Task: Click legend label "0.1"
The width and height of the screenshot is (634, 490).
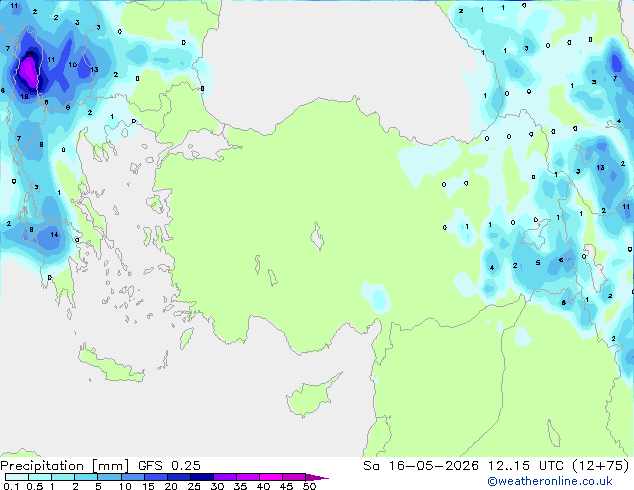Action: (11, 486)
